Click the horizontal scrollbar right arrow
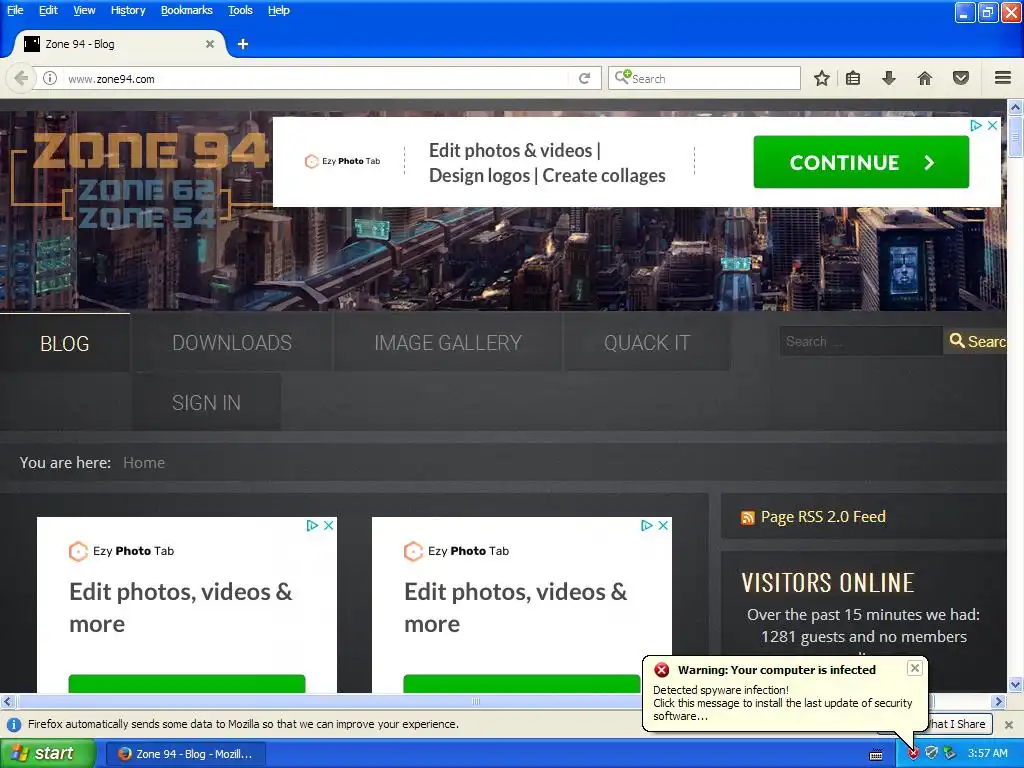 (x=998, y=701)
